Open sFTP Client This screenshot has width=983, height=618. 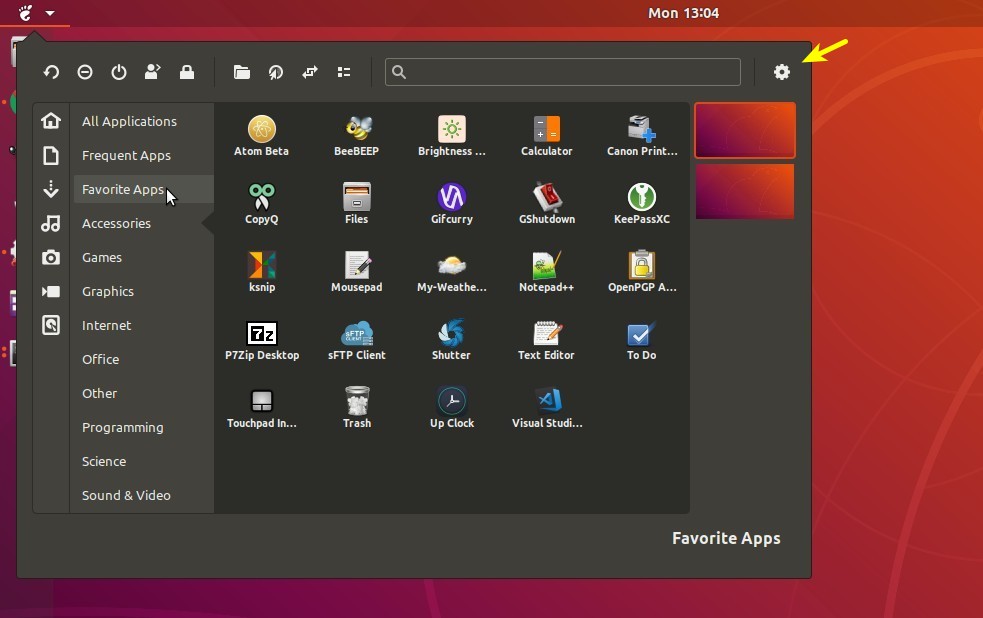[x=356, y=340]
